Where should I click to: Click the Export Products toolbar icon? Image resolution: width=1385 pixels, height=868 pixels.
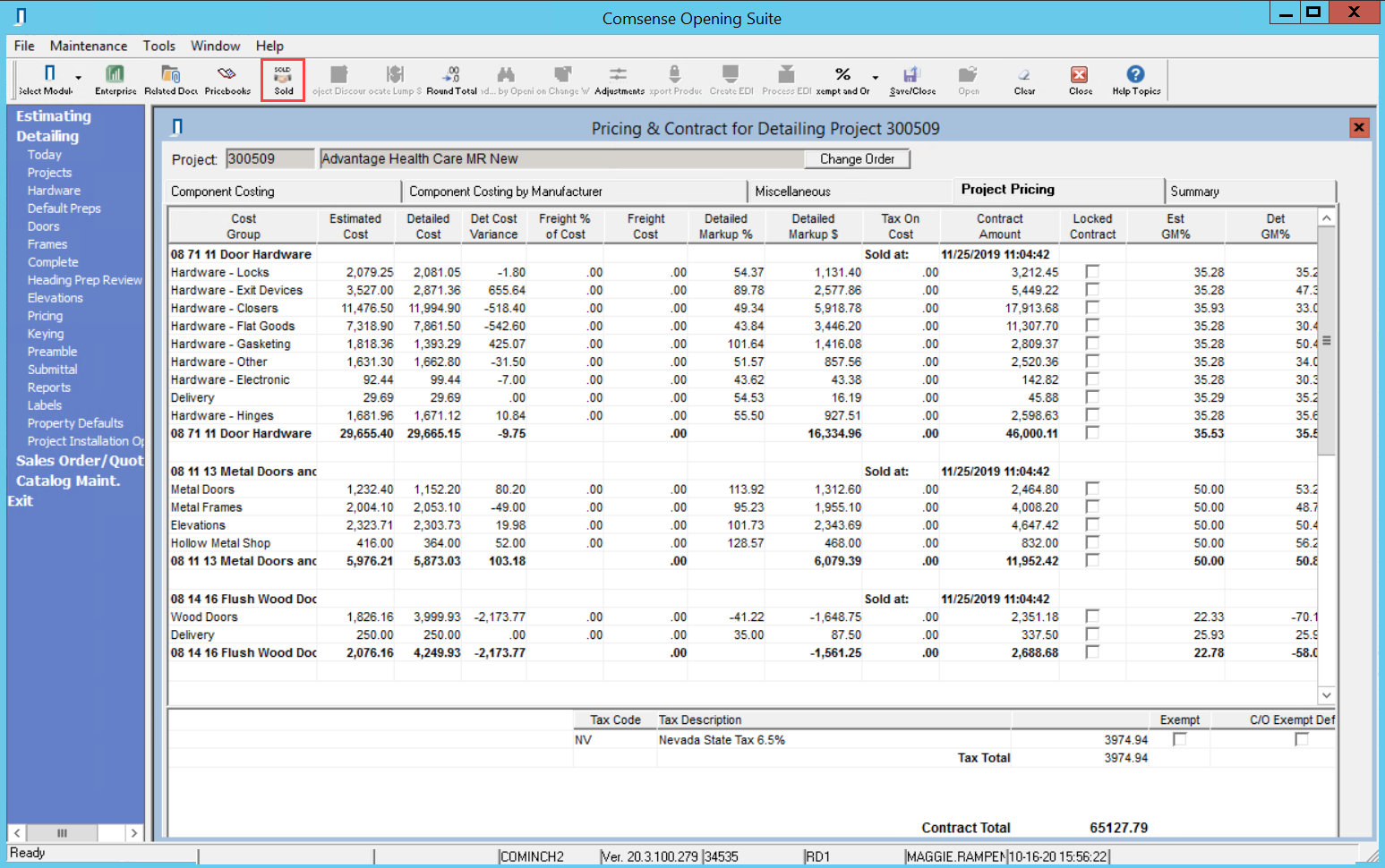(675, 80)
